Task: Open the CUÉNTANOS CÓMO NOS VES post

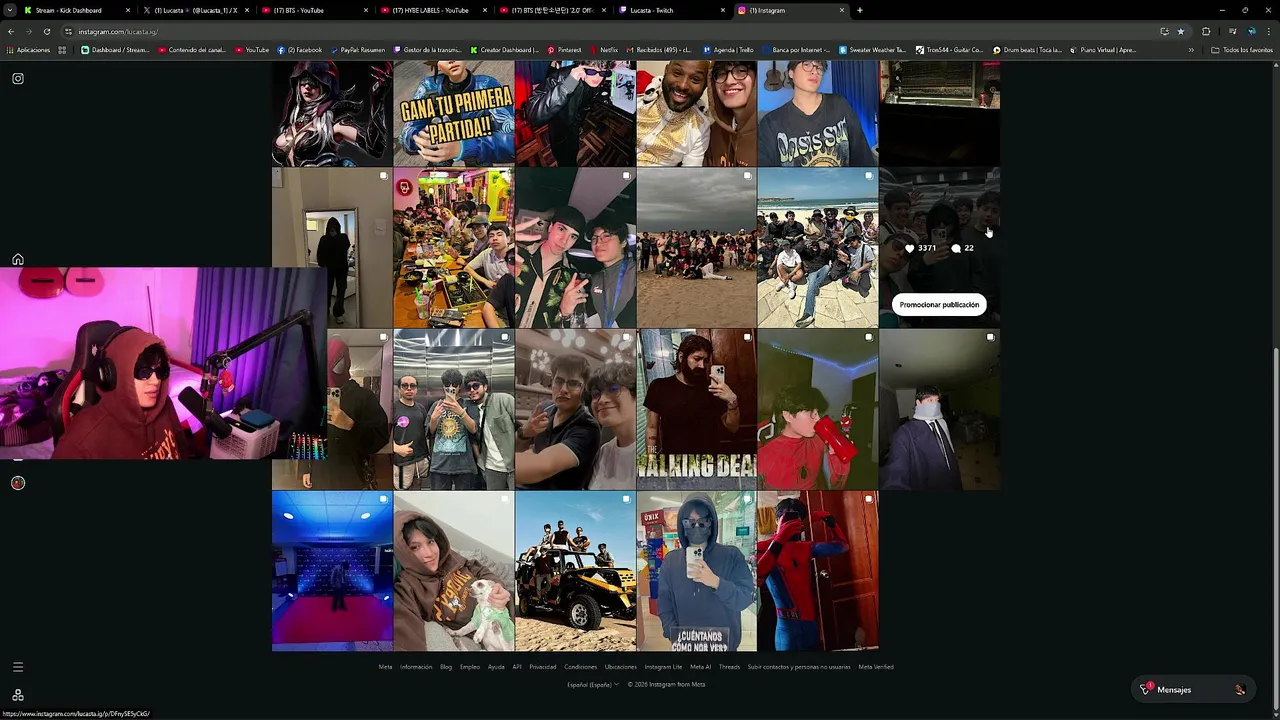Action: pyautogui.click(x=697, y=571)
